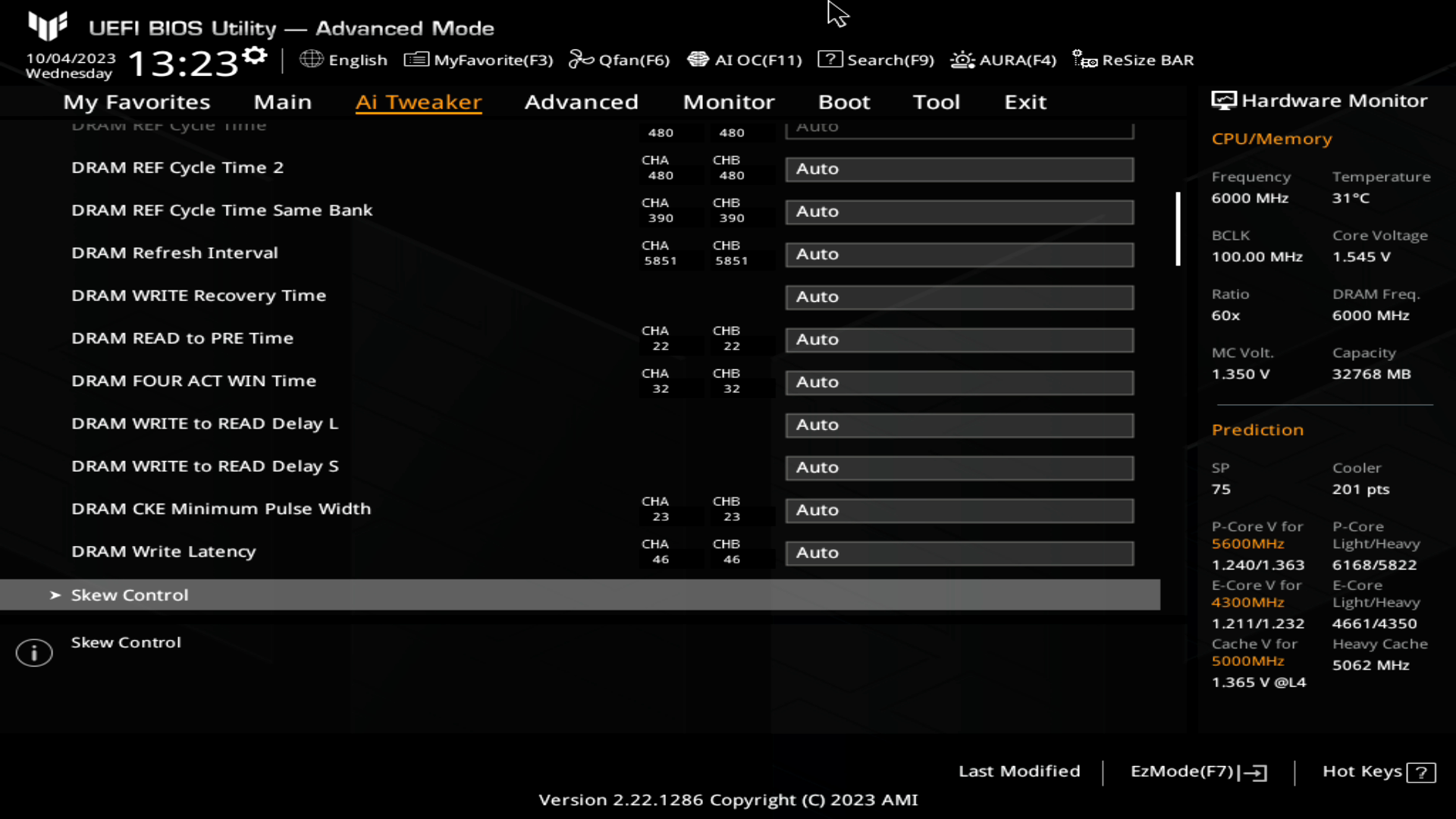Toggle ReSize BAR icon
The height and width of the screenshot is (819, 1456).
(1084, 59)
